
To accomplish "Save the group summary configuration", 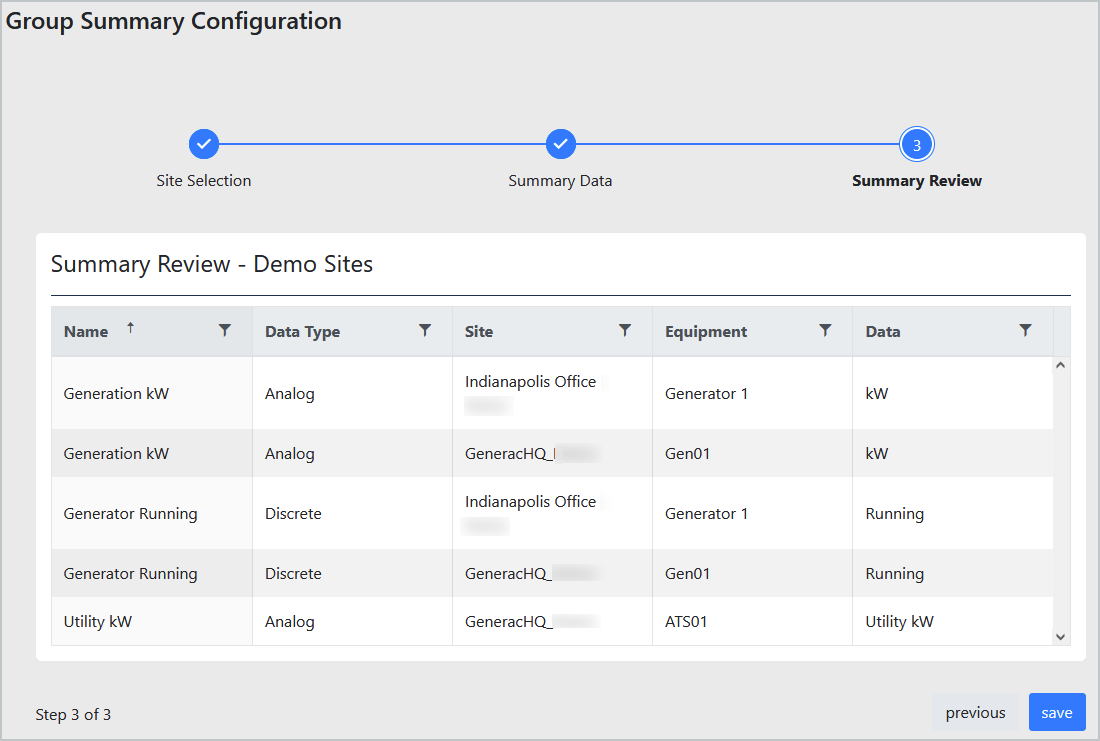I will [1057, 712].
